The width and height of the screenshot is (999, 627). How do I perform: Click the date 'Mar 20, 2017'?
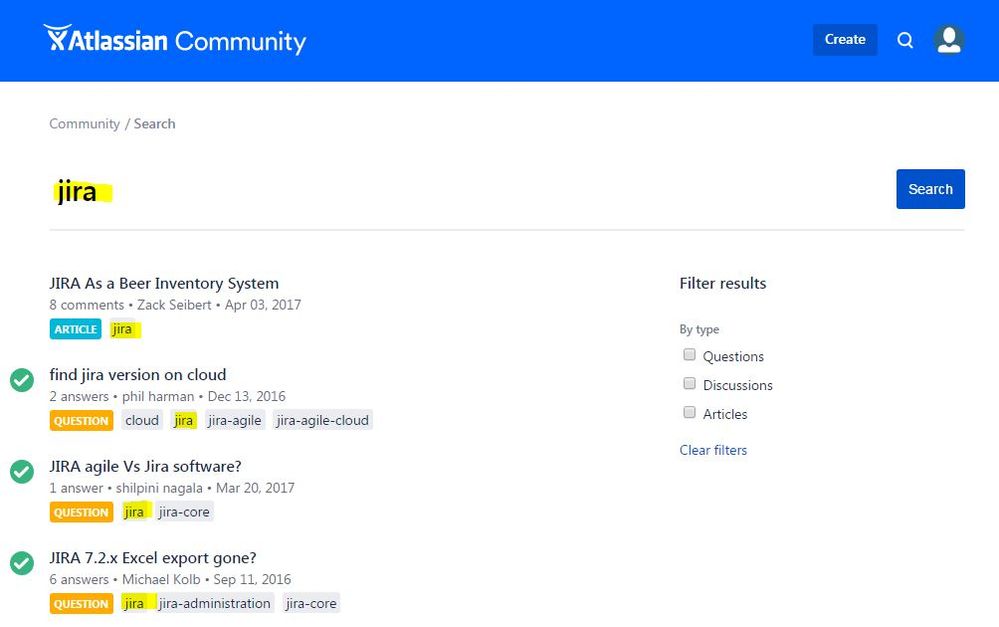click(255, 488)
